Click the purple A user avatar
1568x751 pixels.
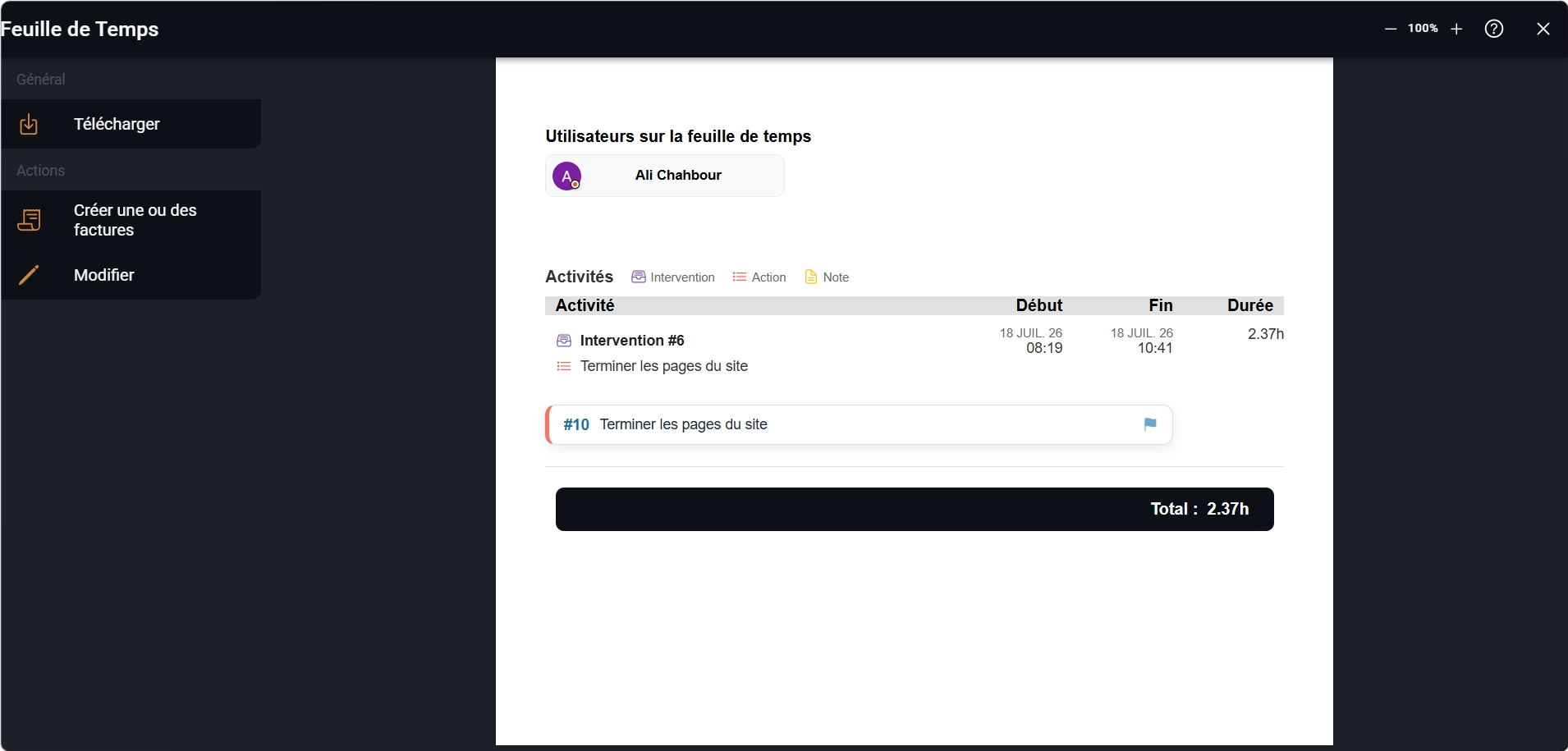pos(566,176)
